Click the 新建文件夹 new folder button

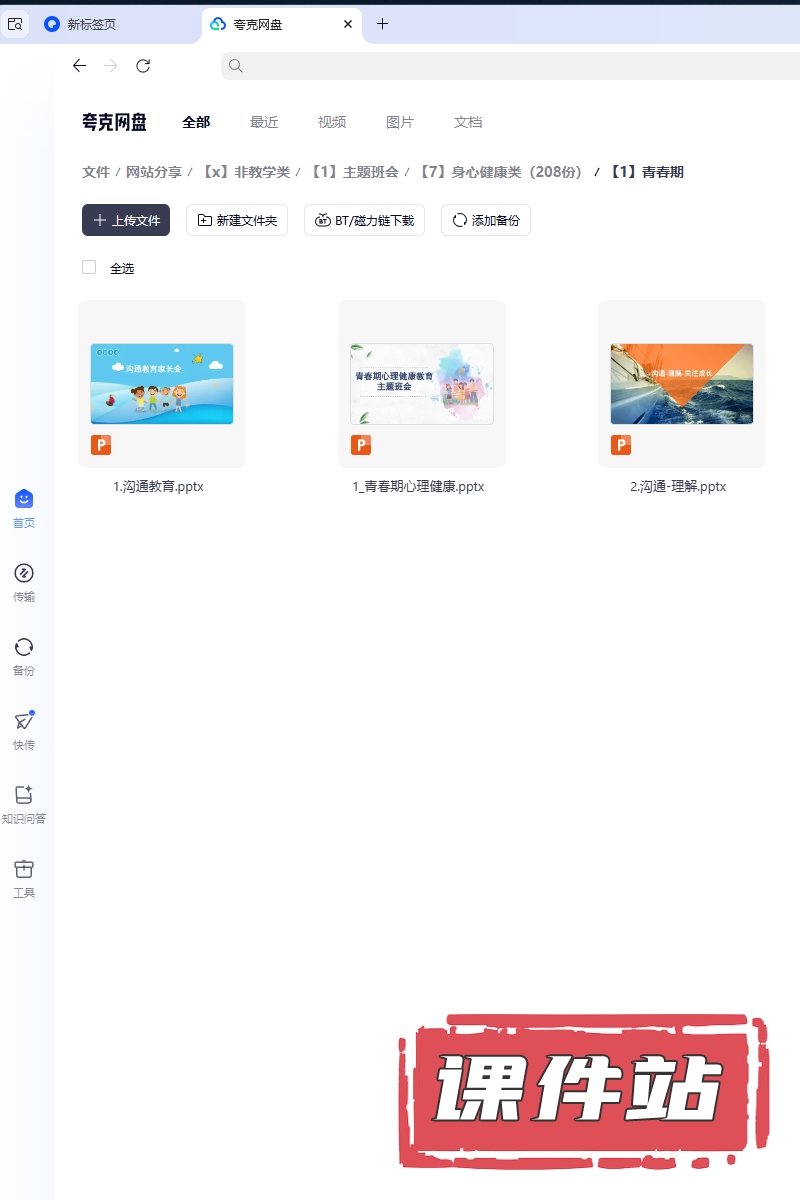click(238, 220)
